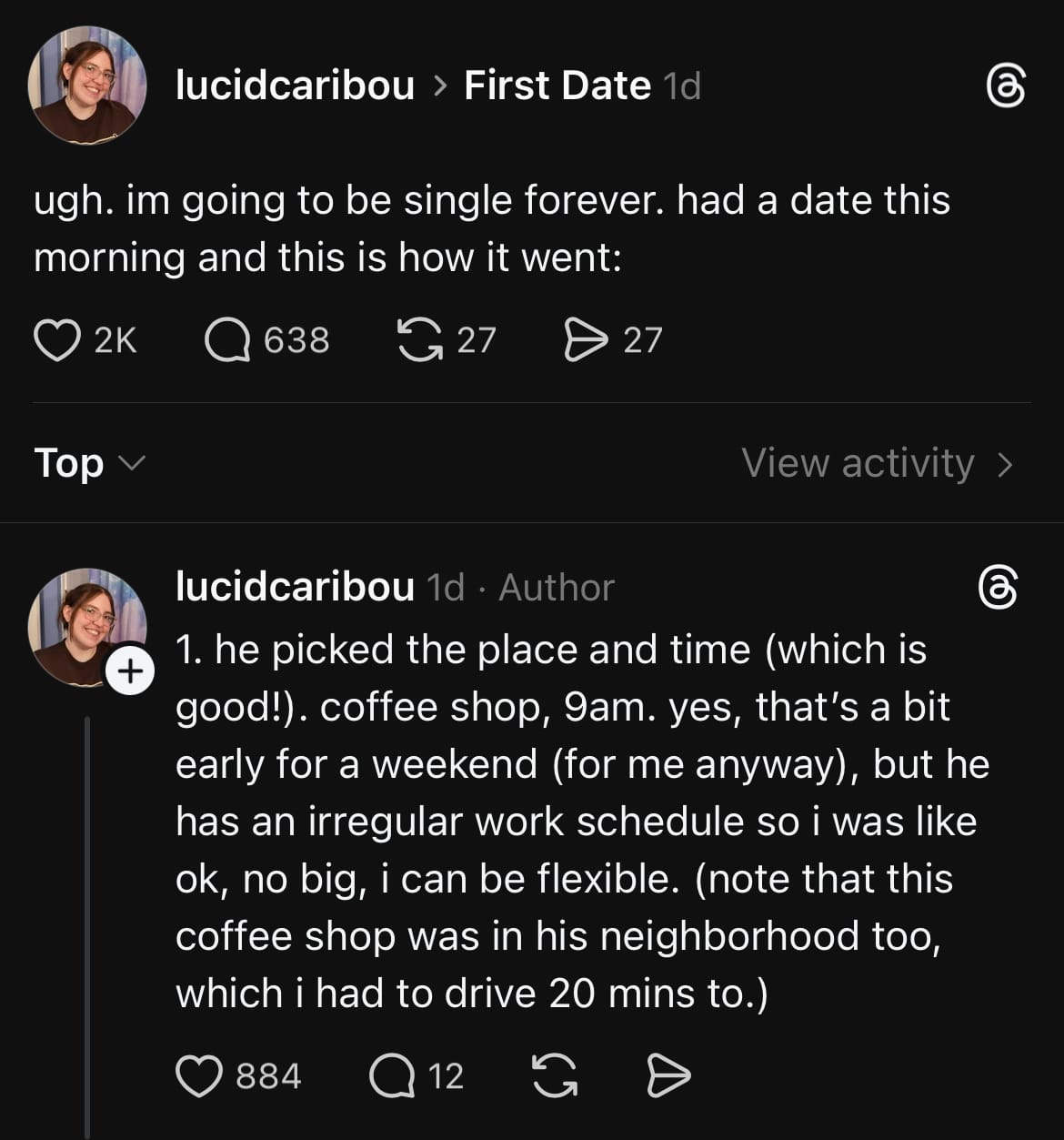Open comments on the post with 638 replies
This screenshot has height=1140, width=1064.
click(227, 340)
